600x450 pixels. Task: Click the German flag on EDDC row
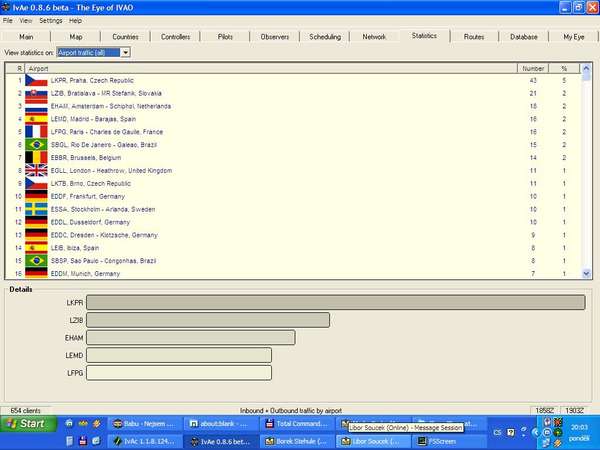pyautogui.click(x=36, y=235)
